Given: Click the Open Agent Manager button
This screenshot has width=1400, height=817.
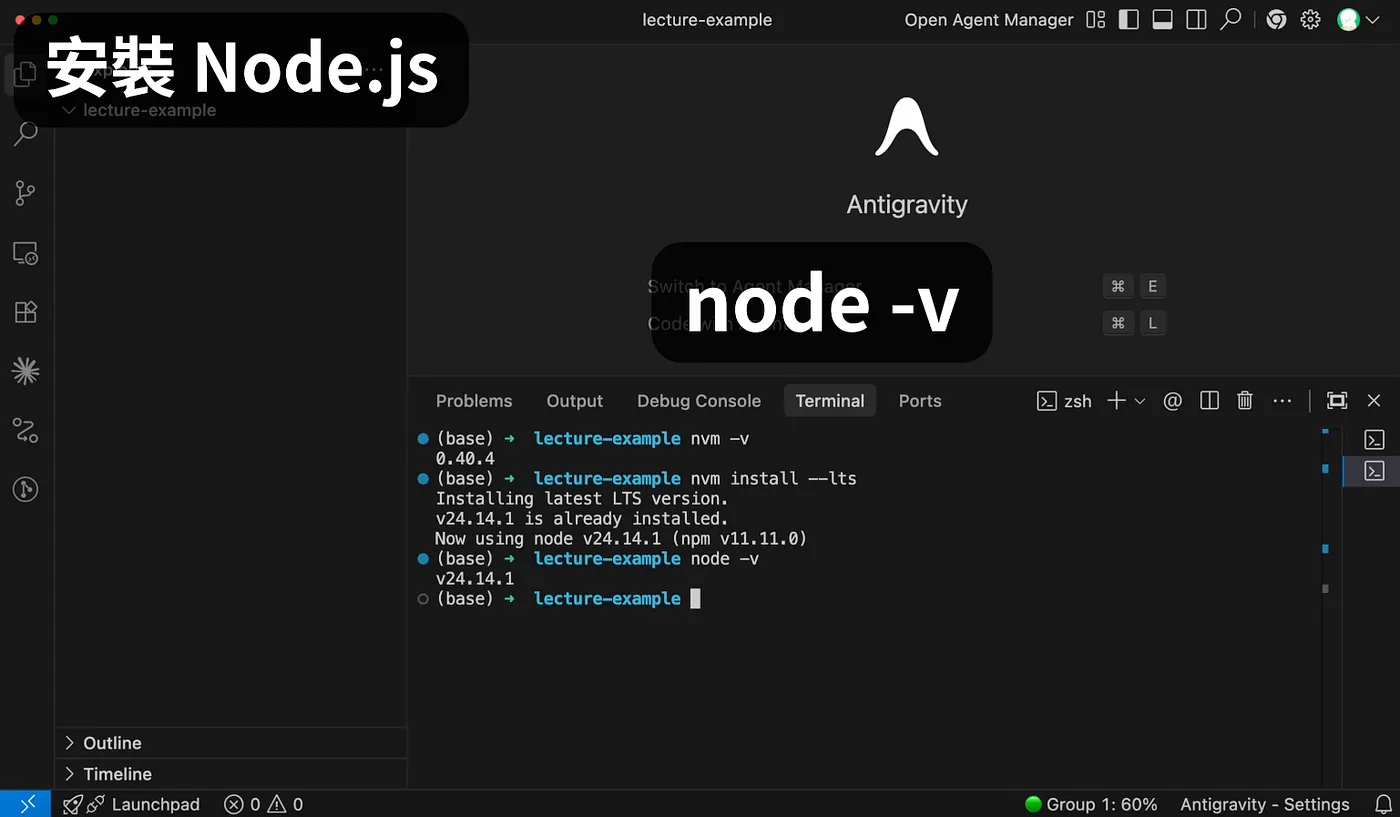Looking at the screenshot, I should click(x=989, y=20).
